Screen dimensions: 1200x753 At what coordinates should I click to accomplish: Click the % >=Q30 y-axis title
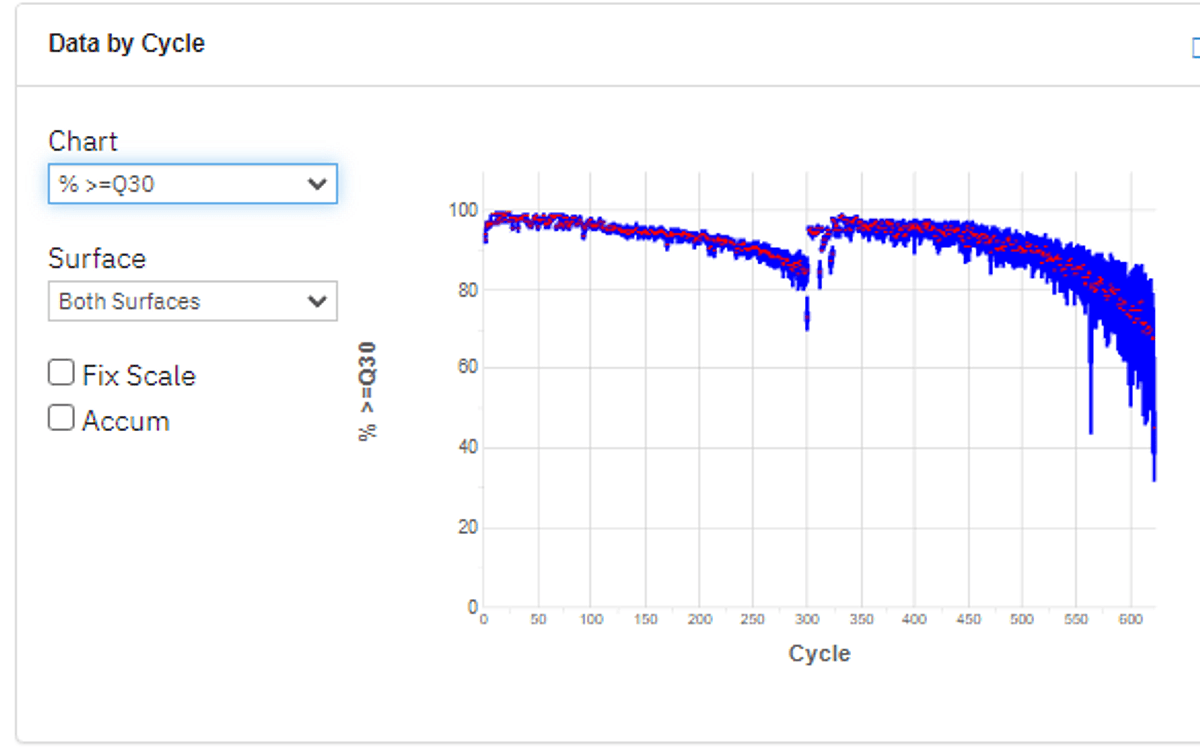pyautogui.click(x=368, y=390)
